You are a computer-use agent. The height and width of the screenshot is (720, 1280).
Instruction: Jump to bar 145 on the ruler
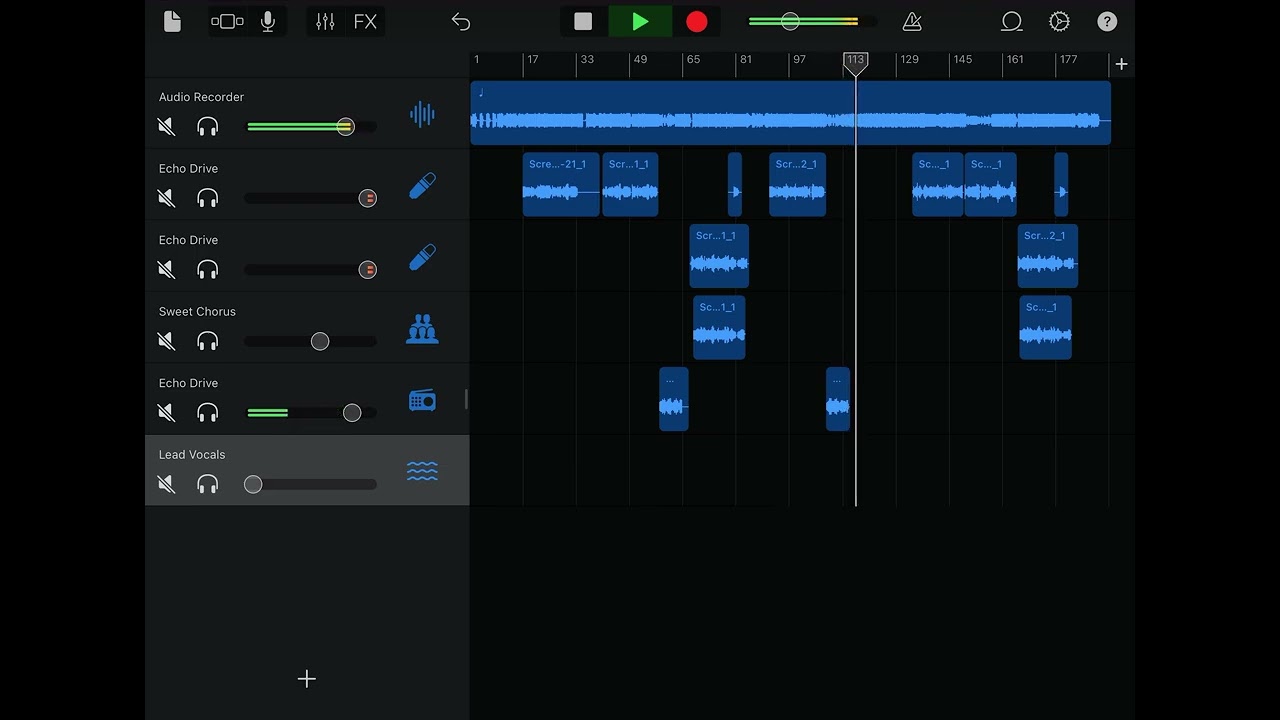click(x=962, y=60)
